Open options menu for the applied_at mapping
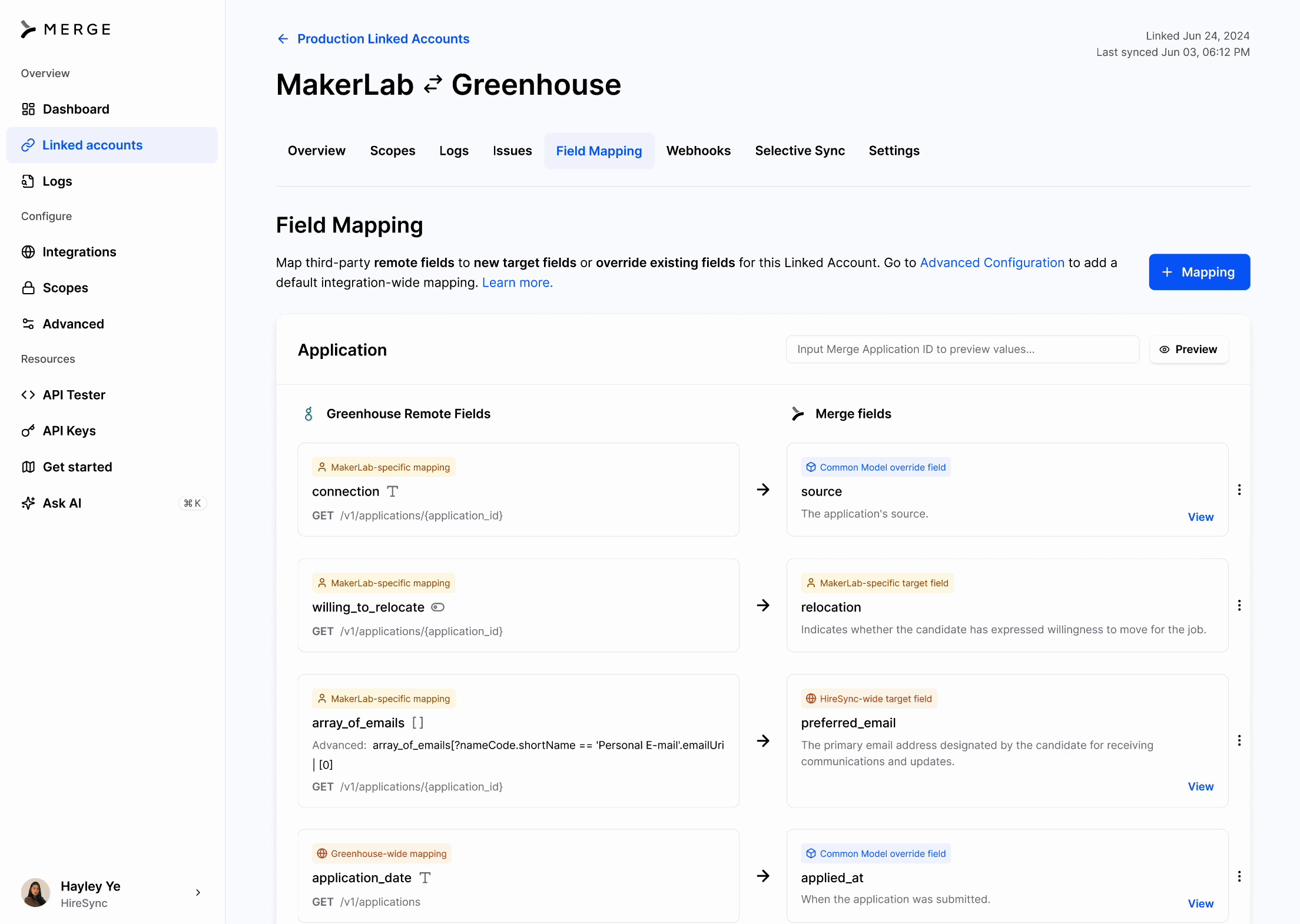This screenshot has height=924, width=1300. [1239, 876]
